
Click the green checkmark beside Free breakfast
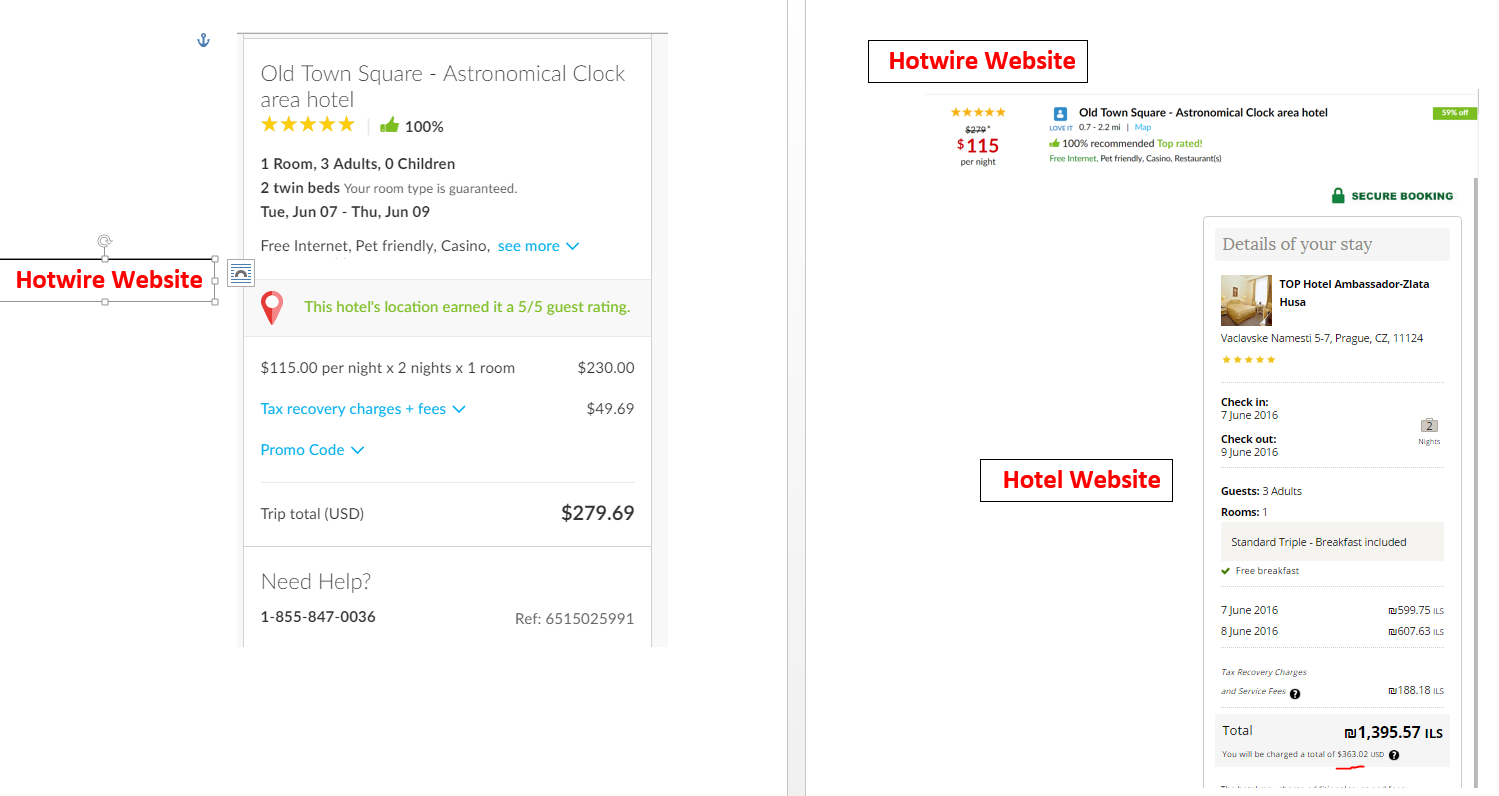pyautogui.click(x=1226, y=570)
